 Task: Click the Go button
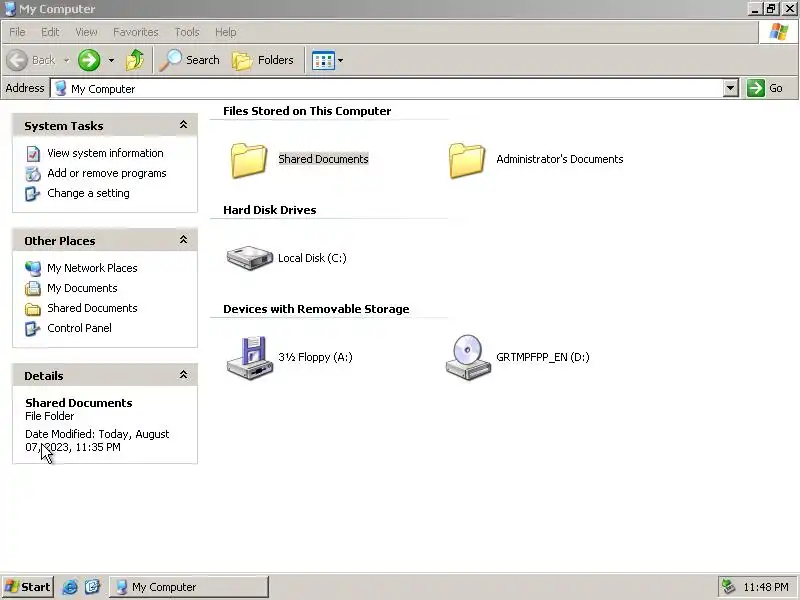(766, 88)
